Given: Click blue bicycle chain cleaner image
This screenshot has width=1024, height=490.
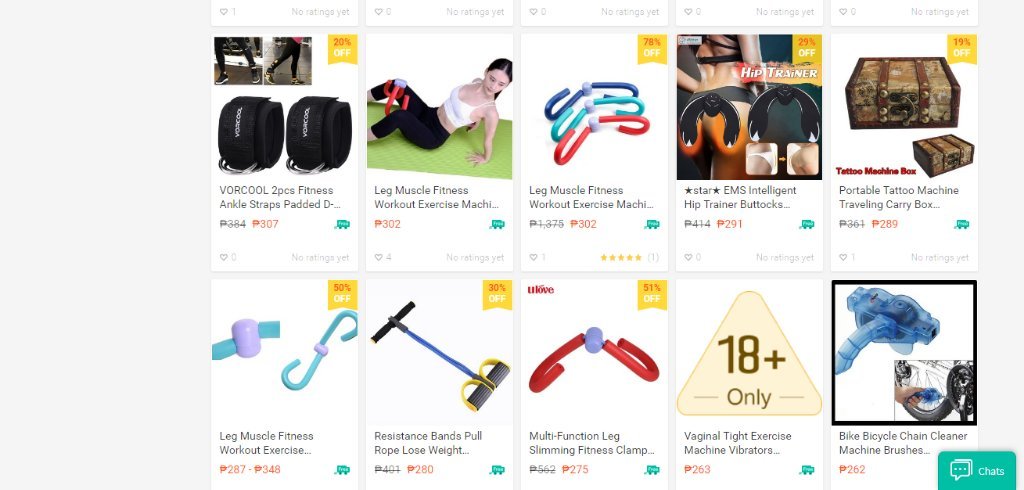Looking at the screenshot, I should pyautogui.click(x=904, y=353).
